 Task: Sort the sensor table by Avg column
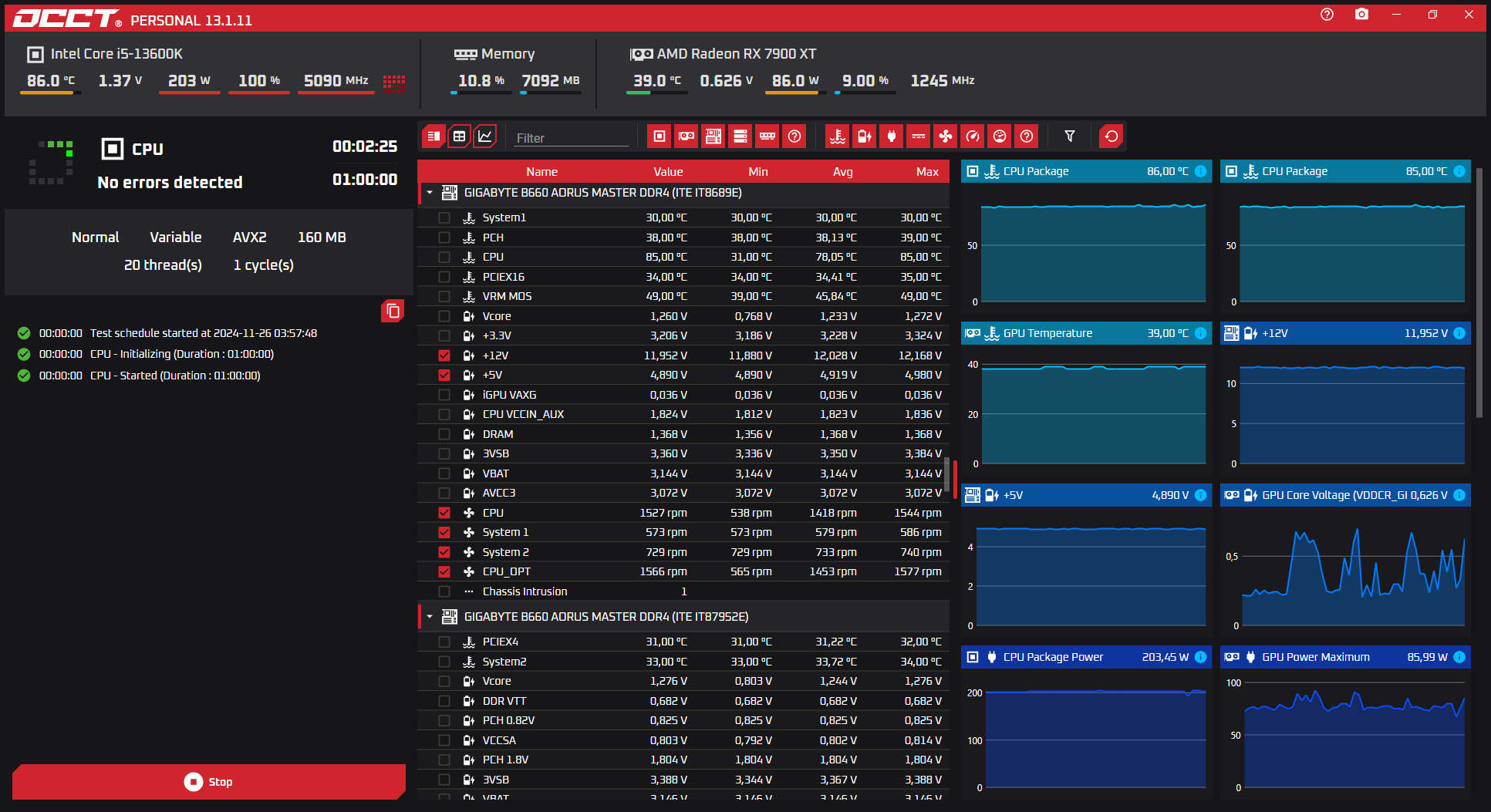point(843,172)
